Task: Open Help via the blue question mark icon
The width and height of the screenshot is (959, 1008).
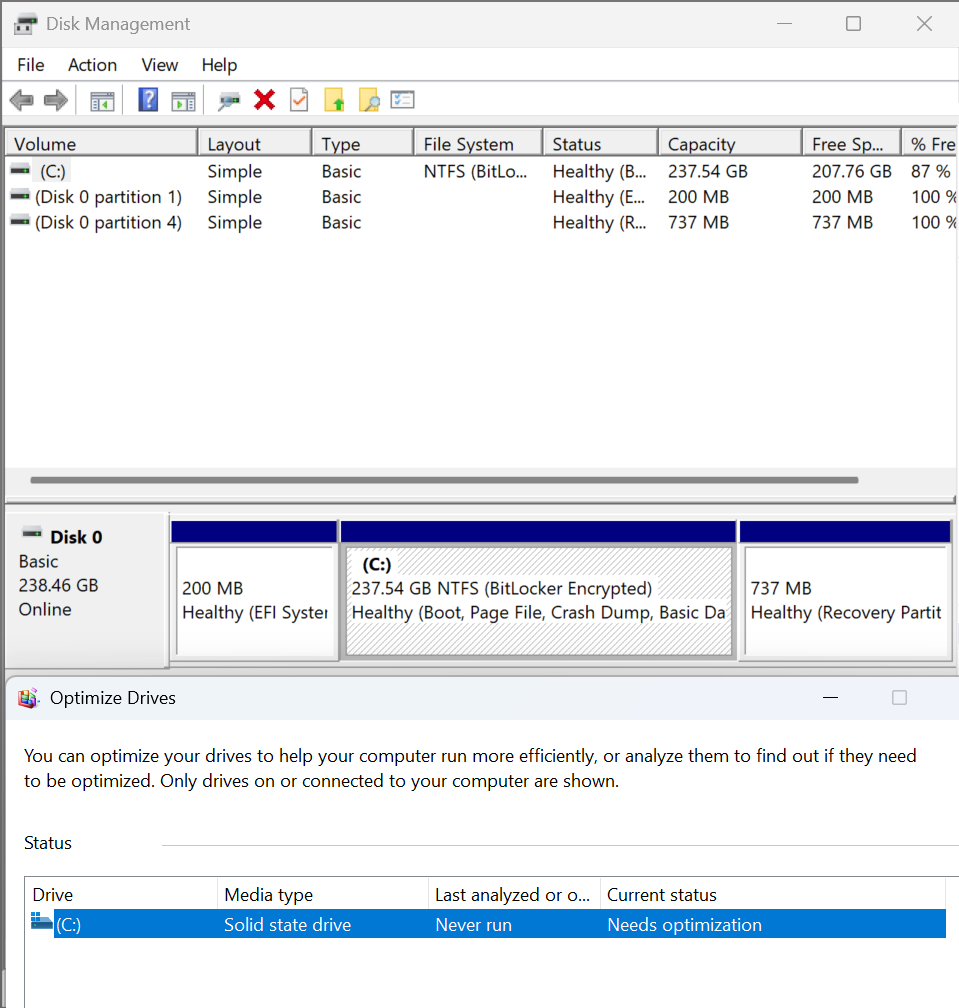Action: click(x=148, y=100)
